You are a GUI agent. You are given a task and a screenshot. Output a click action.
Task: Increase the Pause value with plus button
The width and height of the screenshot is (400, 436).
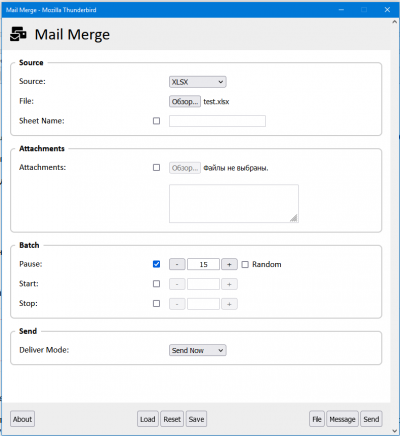point(229,264)
